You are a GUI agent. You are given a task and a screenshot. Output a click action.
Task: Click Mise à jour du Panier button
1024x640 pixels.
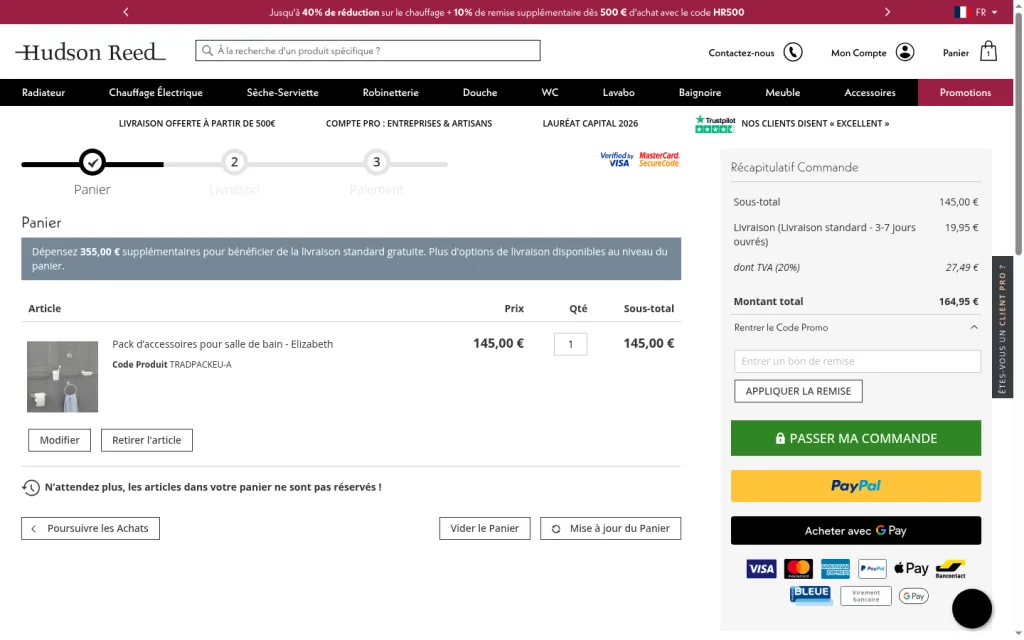[x=611, y=528]
